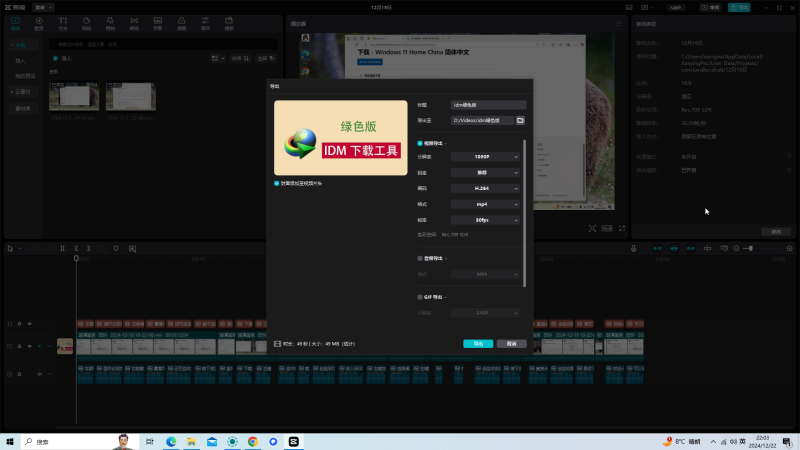
Task: Enable the GIF export checkbox
Action: coord(420,297)
